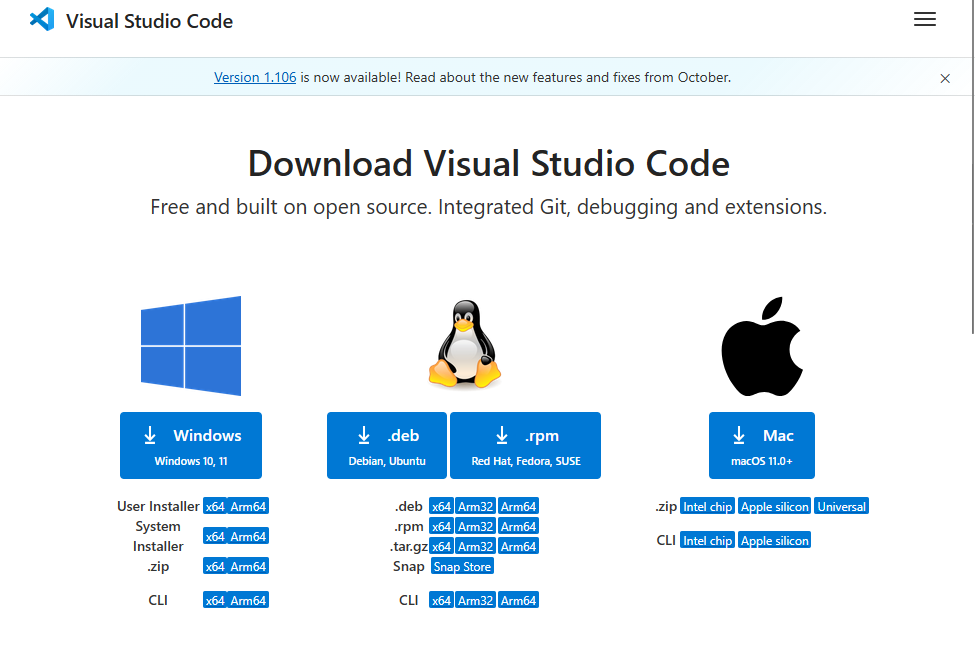Download the Windows 10, 11 installer
The height and width of the screenshot is (652, 975).
[191, 446]
